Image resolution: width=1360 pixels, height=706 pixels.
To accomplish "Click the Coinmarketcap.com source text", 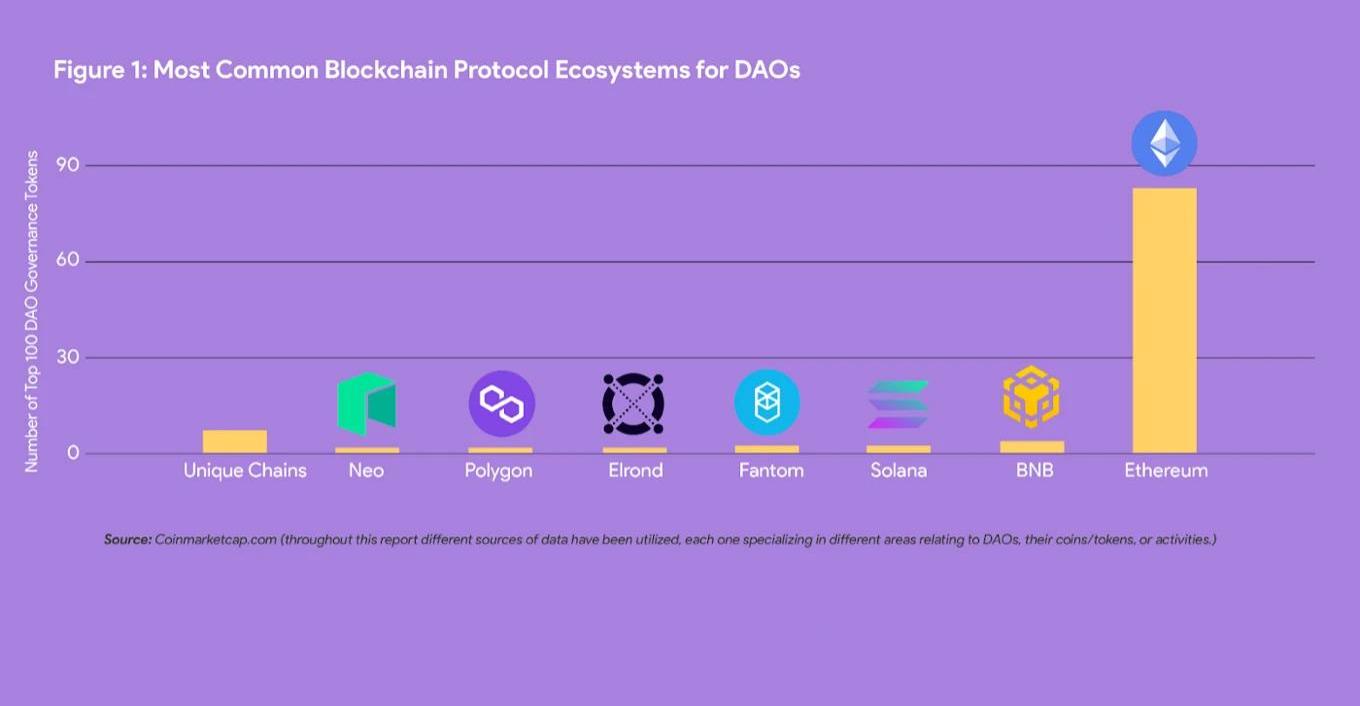I will [215, 539].
